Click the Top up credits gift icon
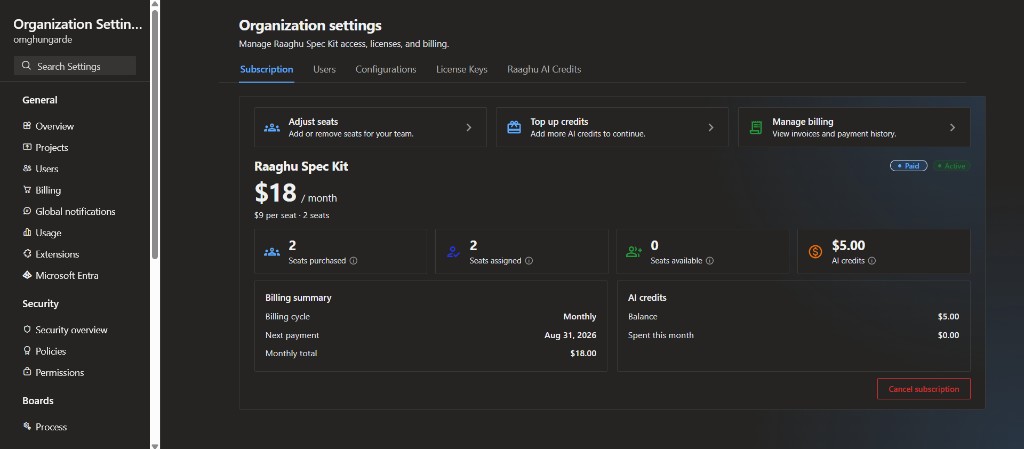The height and width of the screenshot is (449, 1024). point(514,127)
